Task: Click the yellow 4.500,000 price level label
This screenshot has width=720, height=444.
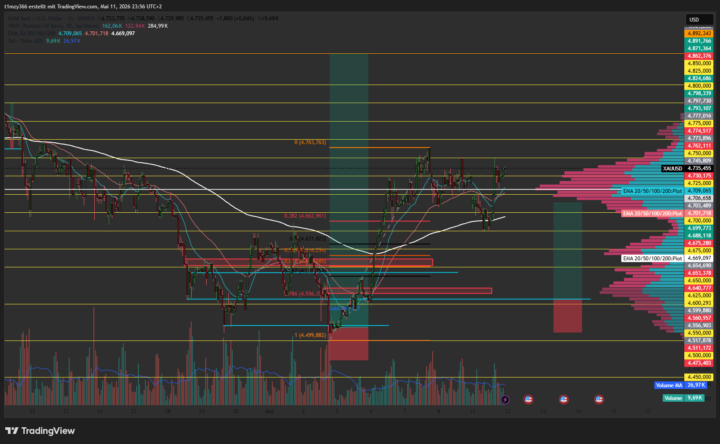Action: click(699, 355)
